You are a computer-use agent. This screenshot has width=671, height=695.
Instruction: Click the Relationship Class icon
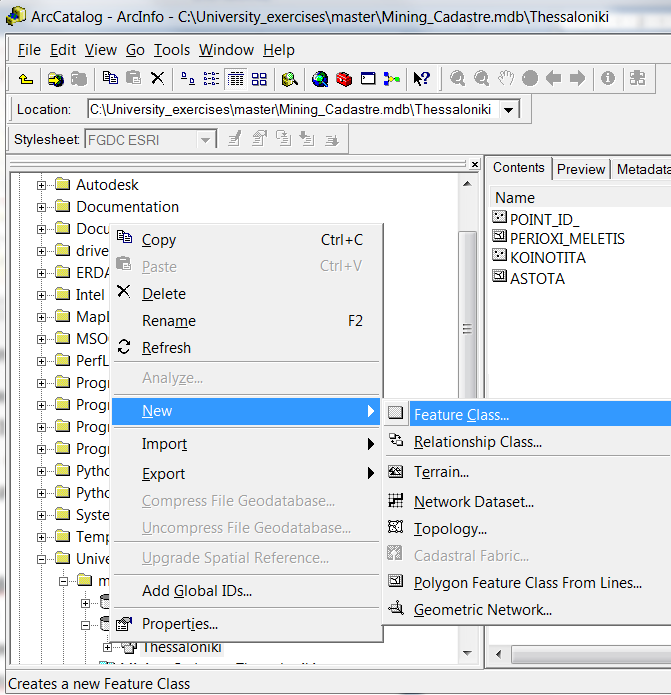point(395,440)
